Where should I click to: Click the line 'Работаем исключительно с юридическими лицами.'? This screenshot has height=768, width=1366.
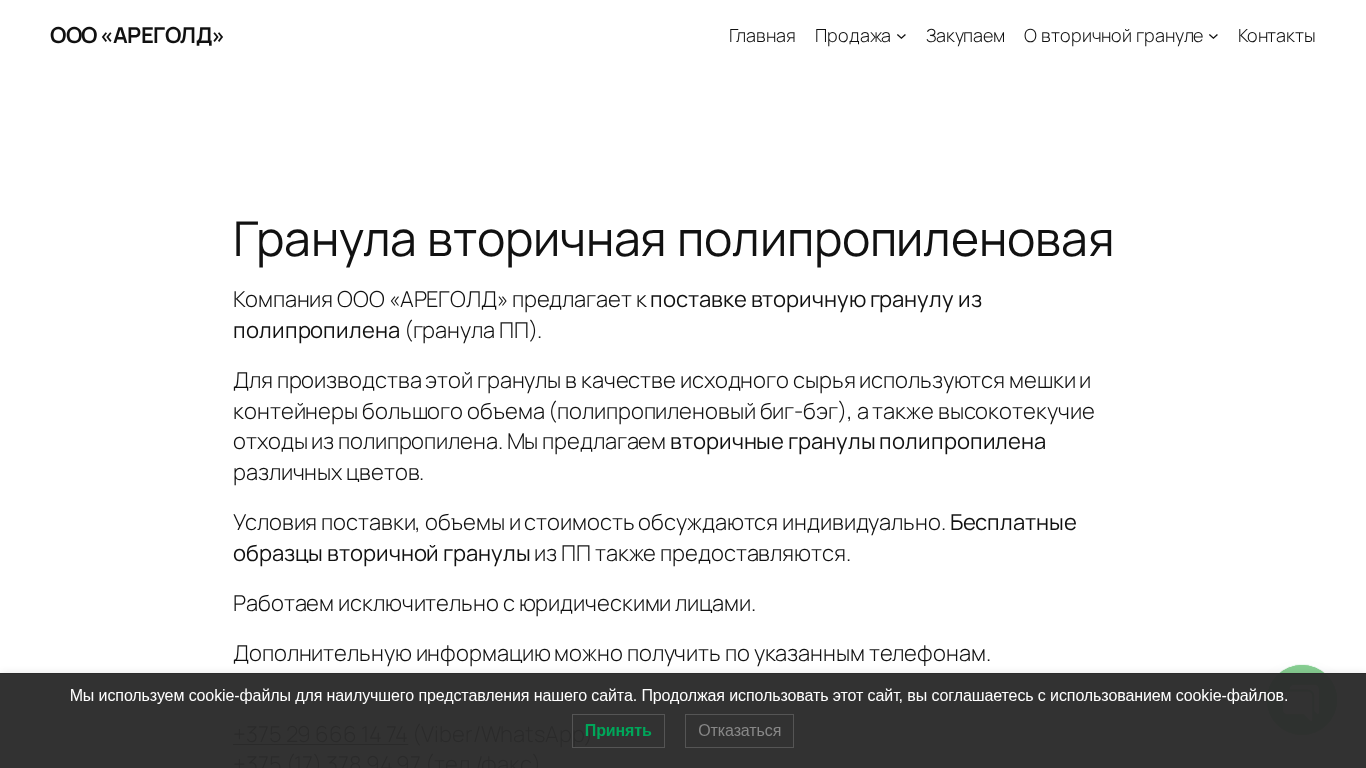(494, 603)
